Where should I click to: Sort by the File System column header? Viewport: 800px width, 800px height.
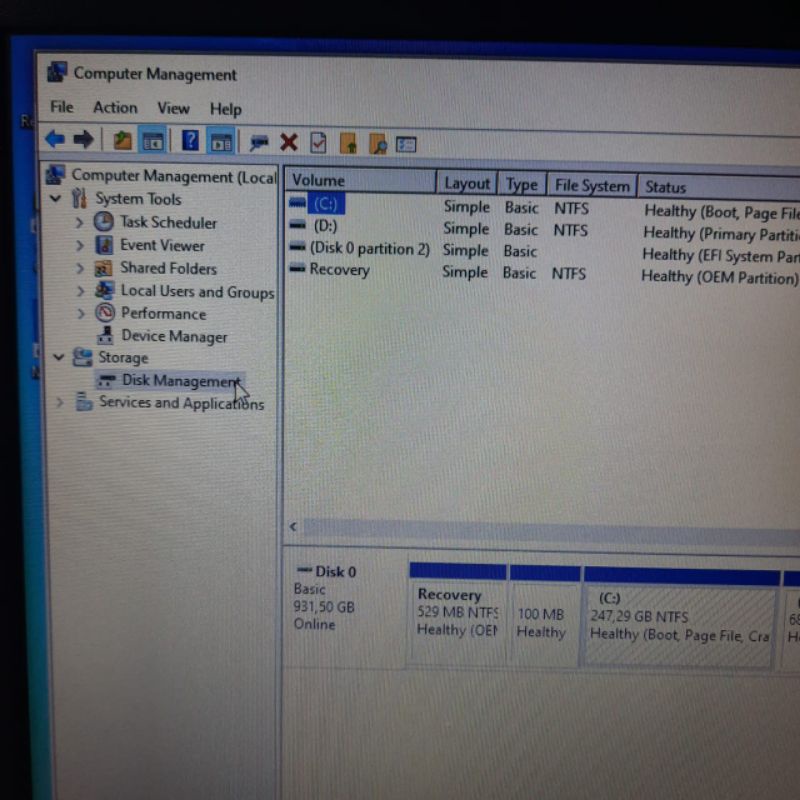pyautogui.click(x=592, y=185)
